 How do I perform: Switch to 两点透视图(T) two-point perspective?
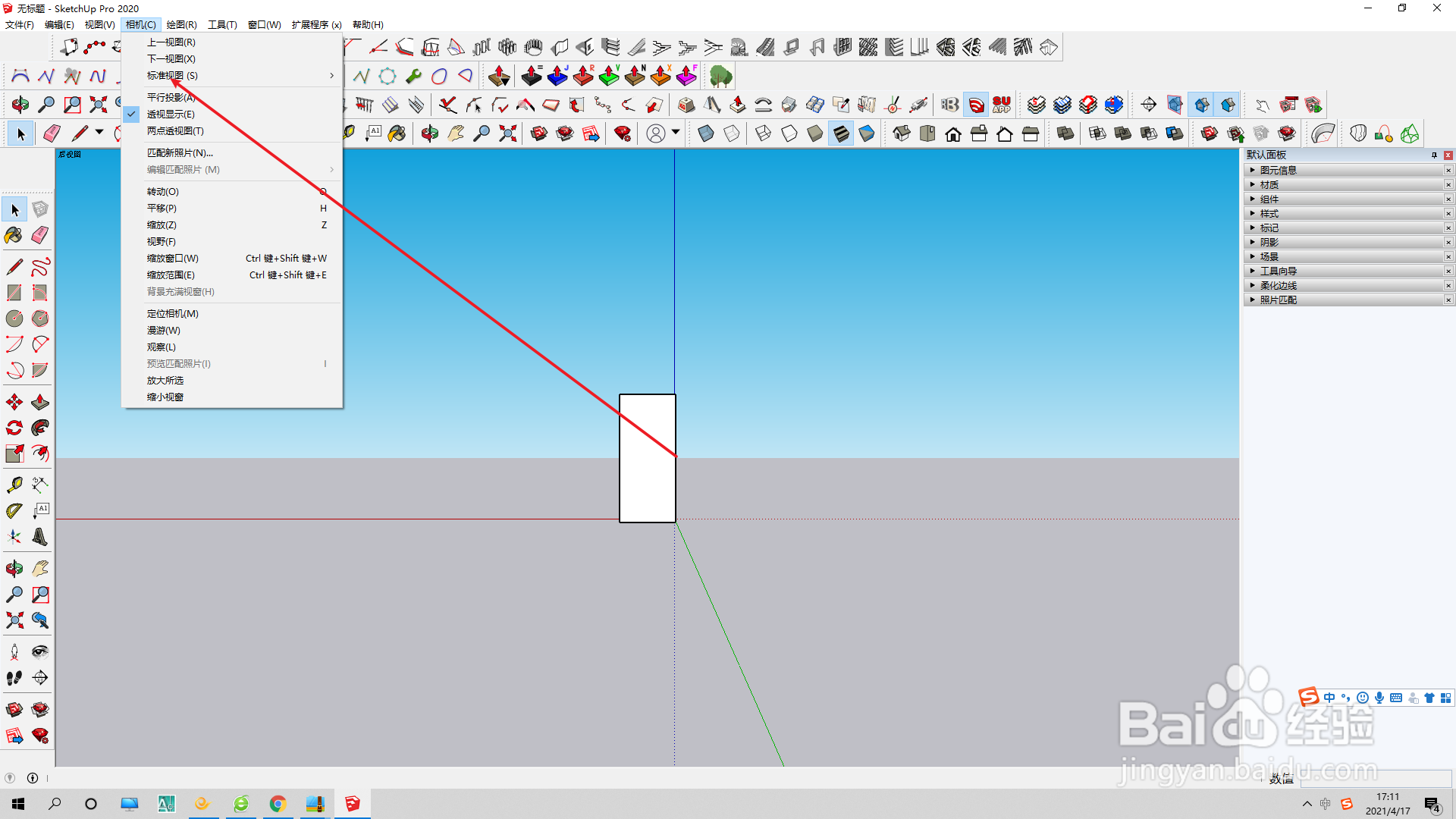(x=175, y=131)
